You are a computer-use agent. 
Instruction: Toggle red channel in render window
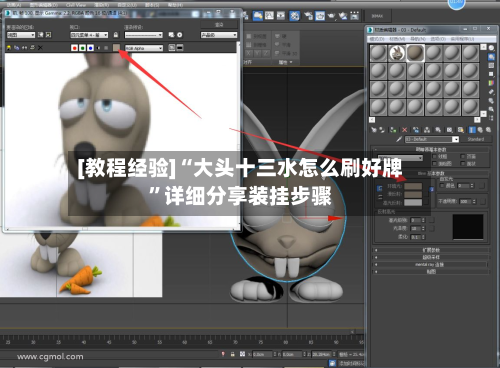[x=74, y=48]
